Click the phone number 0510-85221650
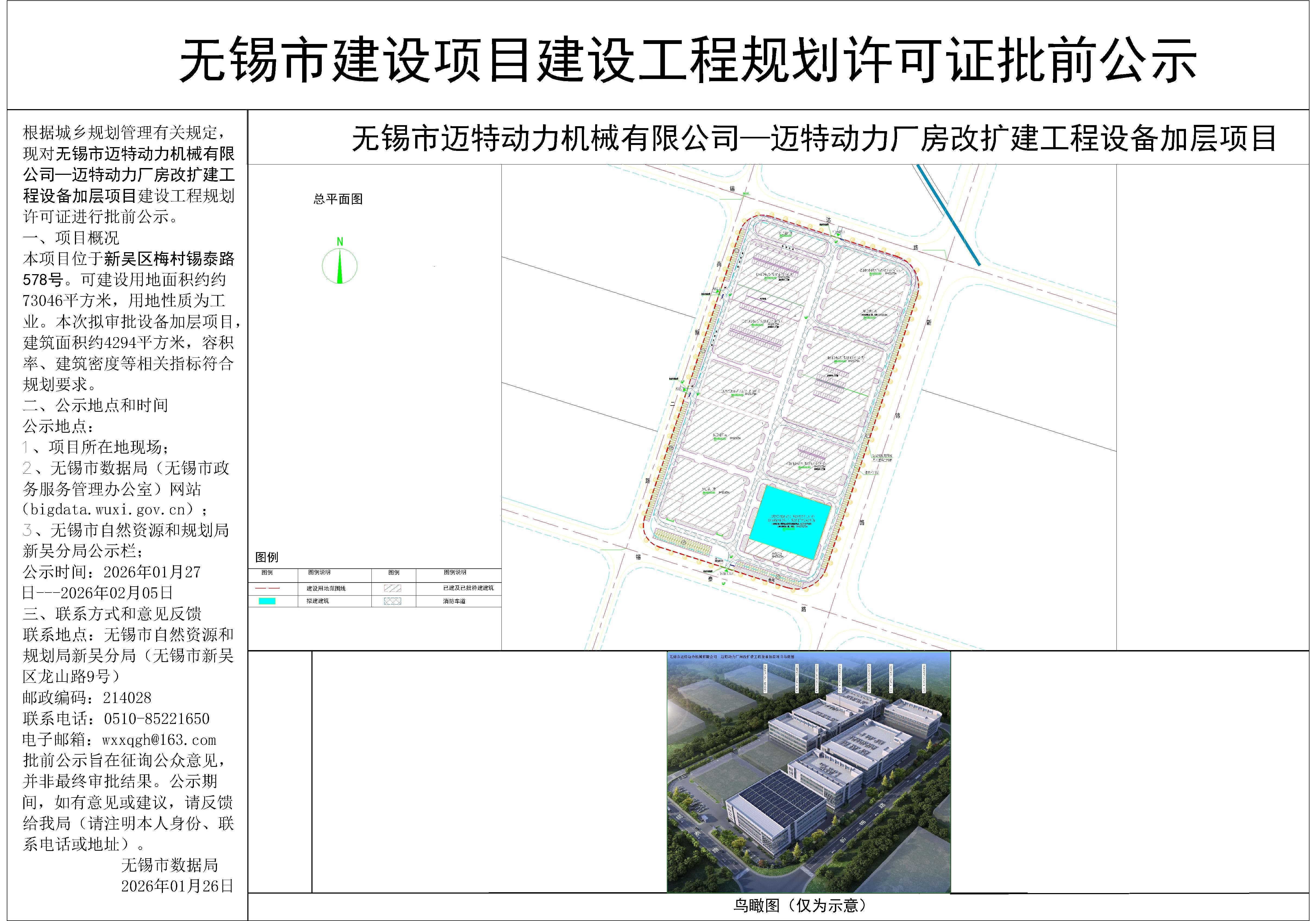The width and height of the screenshot is (1316, 921). 156,719
